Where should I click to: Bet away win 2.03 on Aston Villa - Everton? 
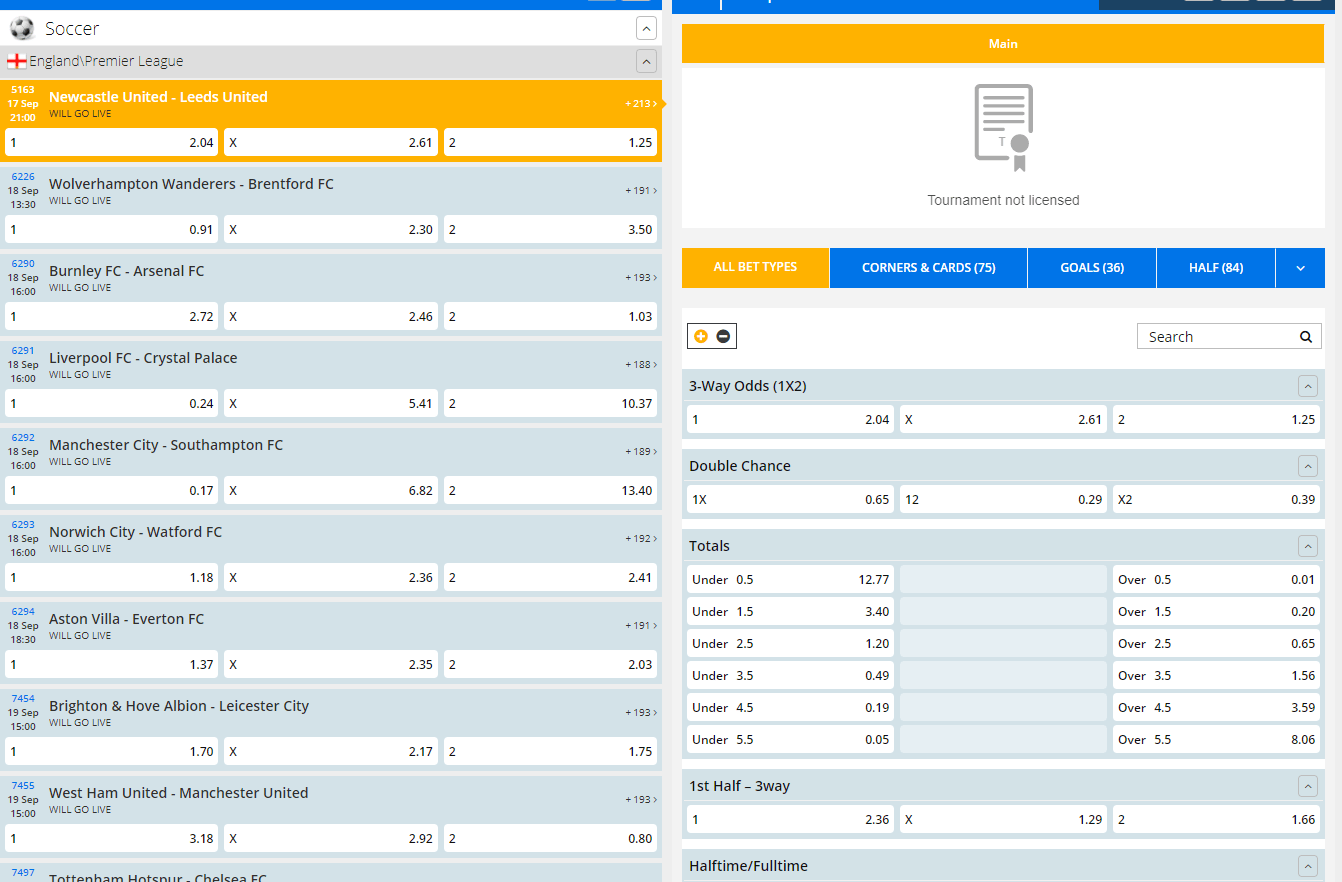click(550, 665)
